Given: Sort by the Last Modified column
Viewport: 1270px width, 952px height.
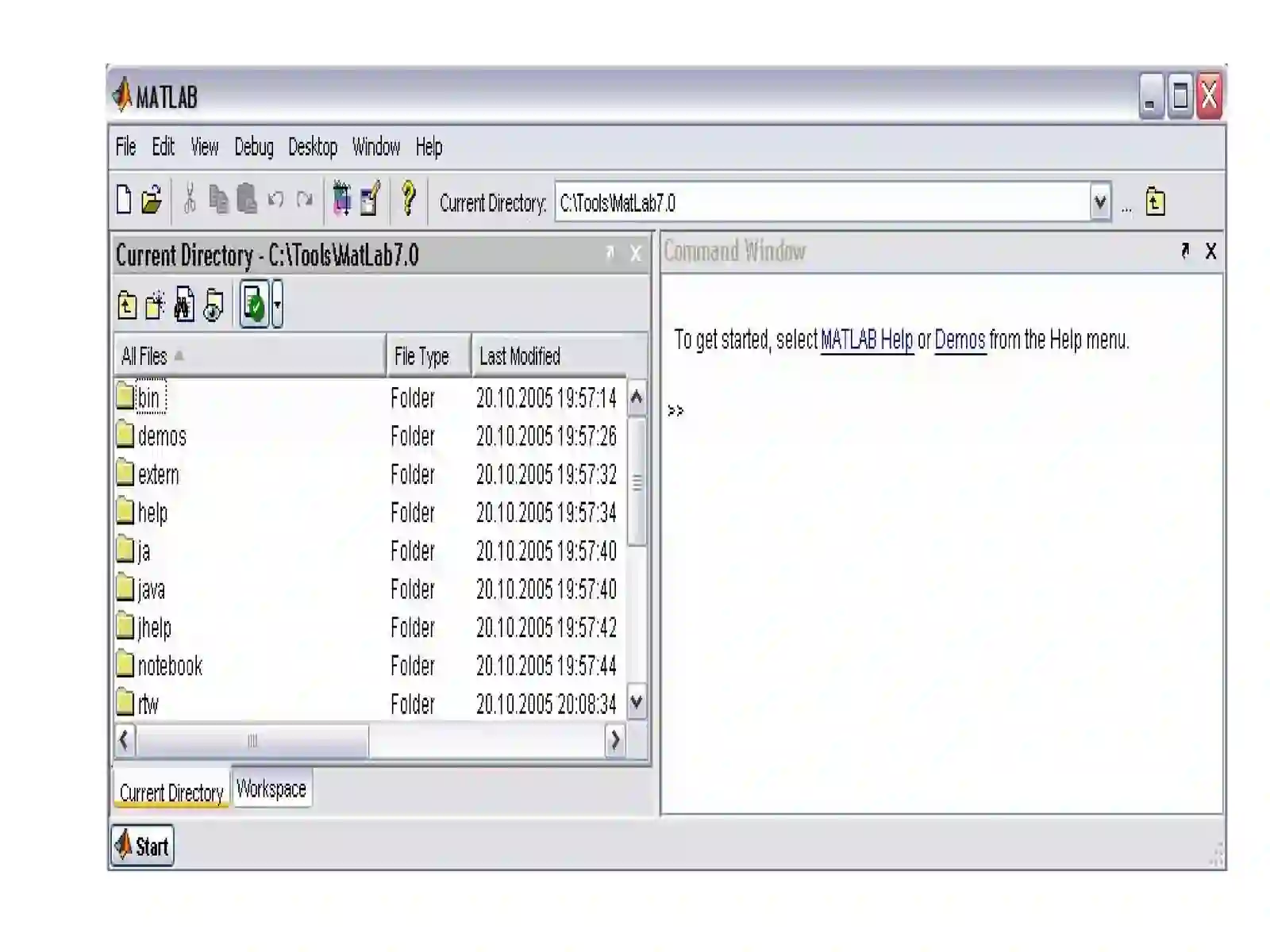Looking at the screenshot, I should 560,356.
